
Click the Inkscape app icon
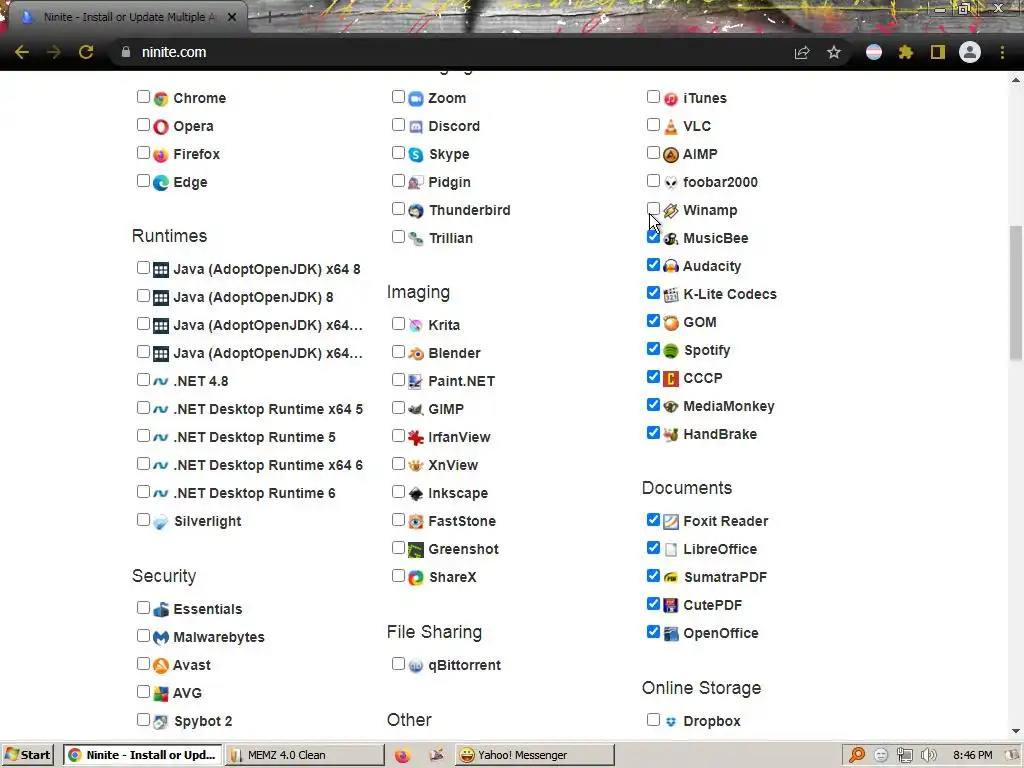(416, 494)
